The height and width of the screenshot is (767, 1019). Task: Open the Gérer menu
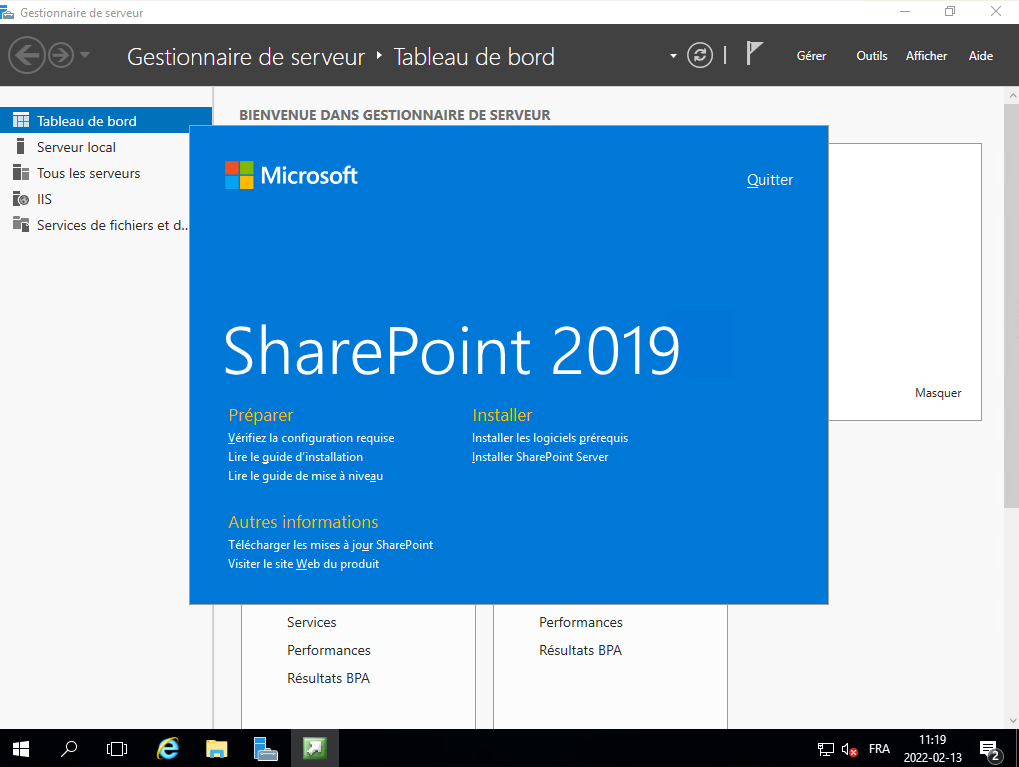coord(811,56)
